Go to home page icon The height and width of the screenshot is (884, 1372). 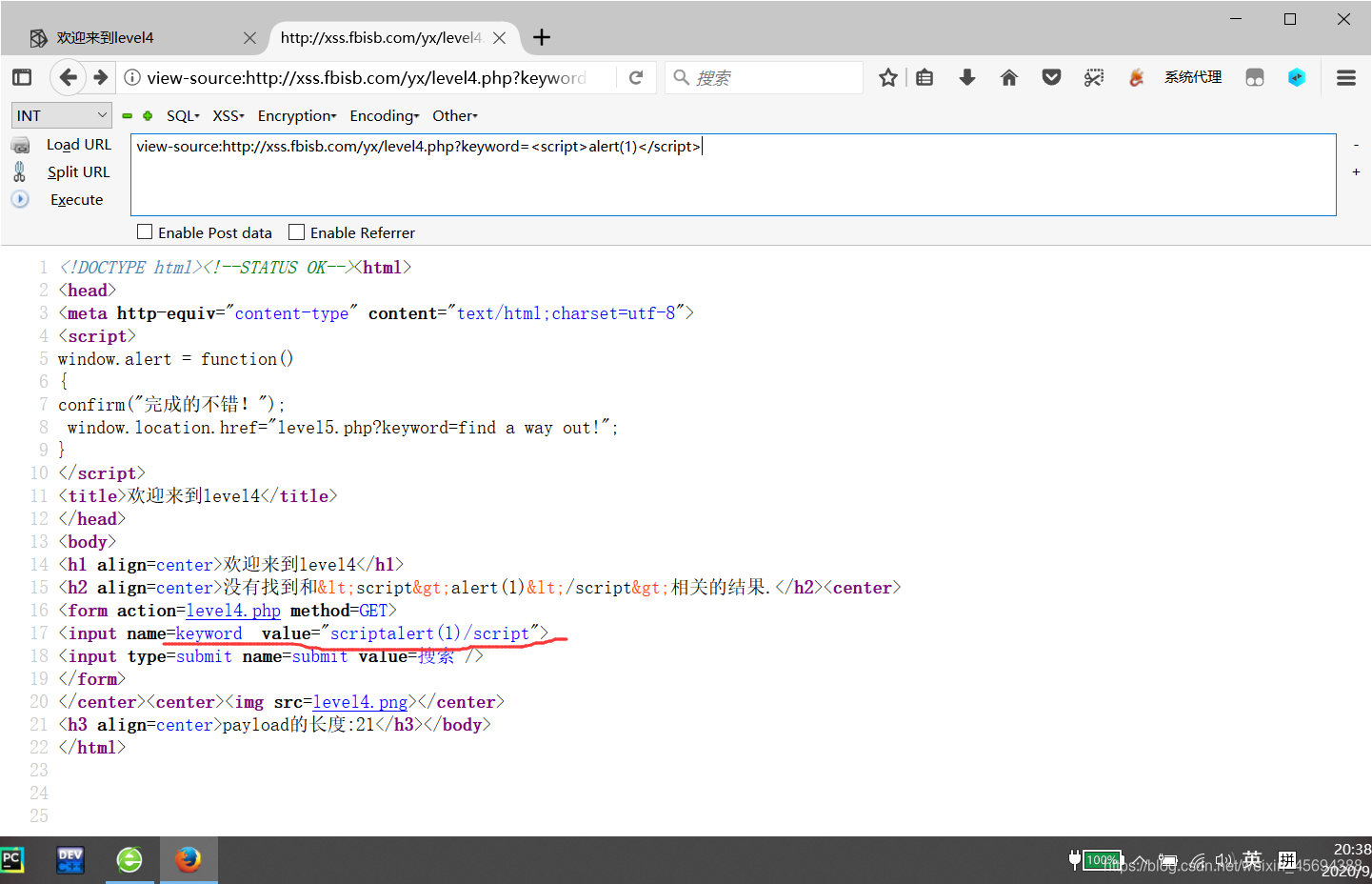(1009, 77)
